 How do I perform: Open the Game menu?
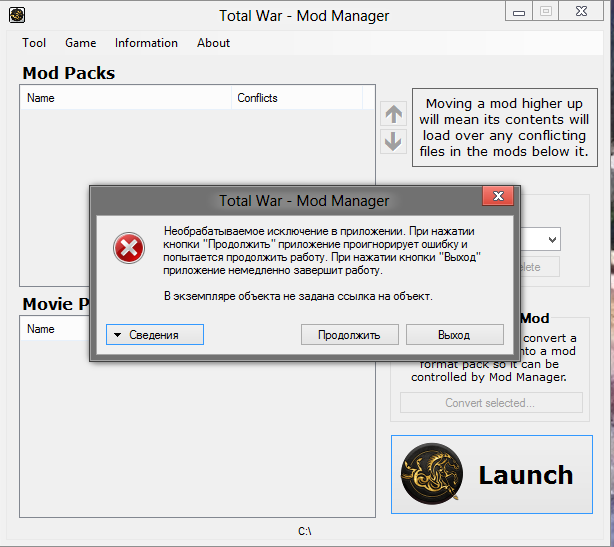(81, 43)
